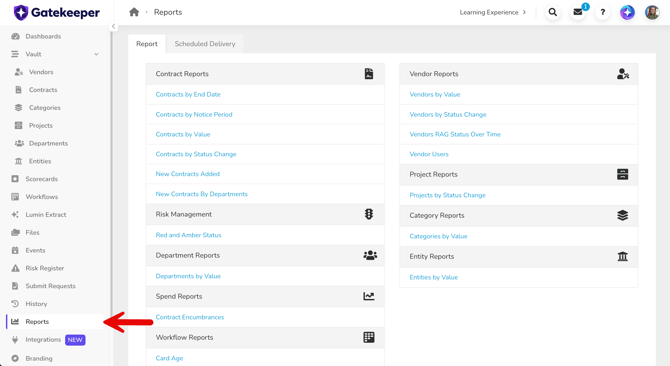Open the help question mark icon
The image size is (670, 366).
602,12
